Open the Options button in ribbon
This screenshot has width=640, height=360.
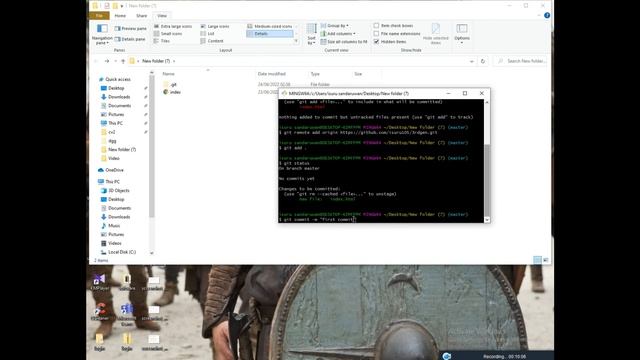(462, 34)
